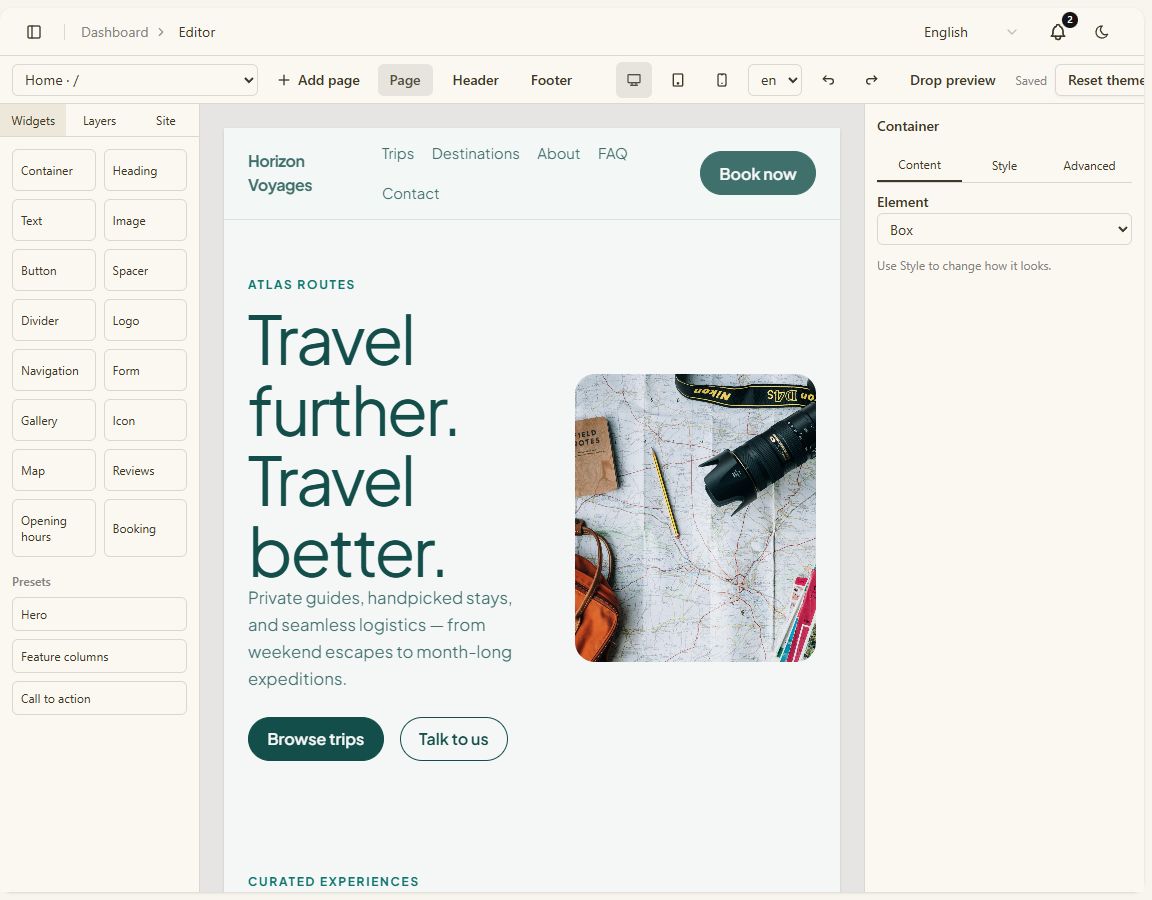The image size is (1152, 900).
Task: Switch to dark mode moon icon
Action: point(1101,32)
